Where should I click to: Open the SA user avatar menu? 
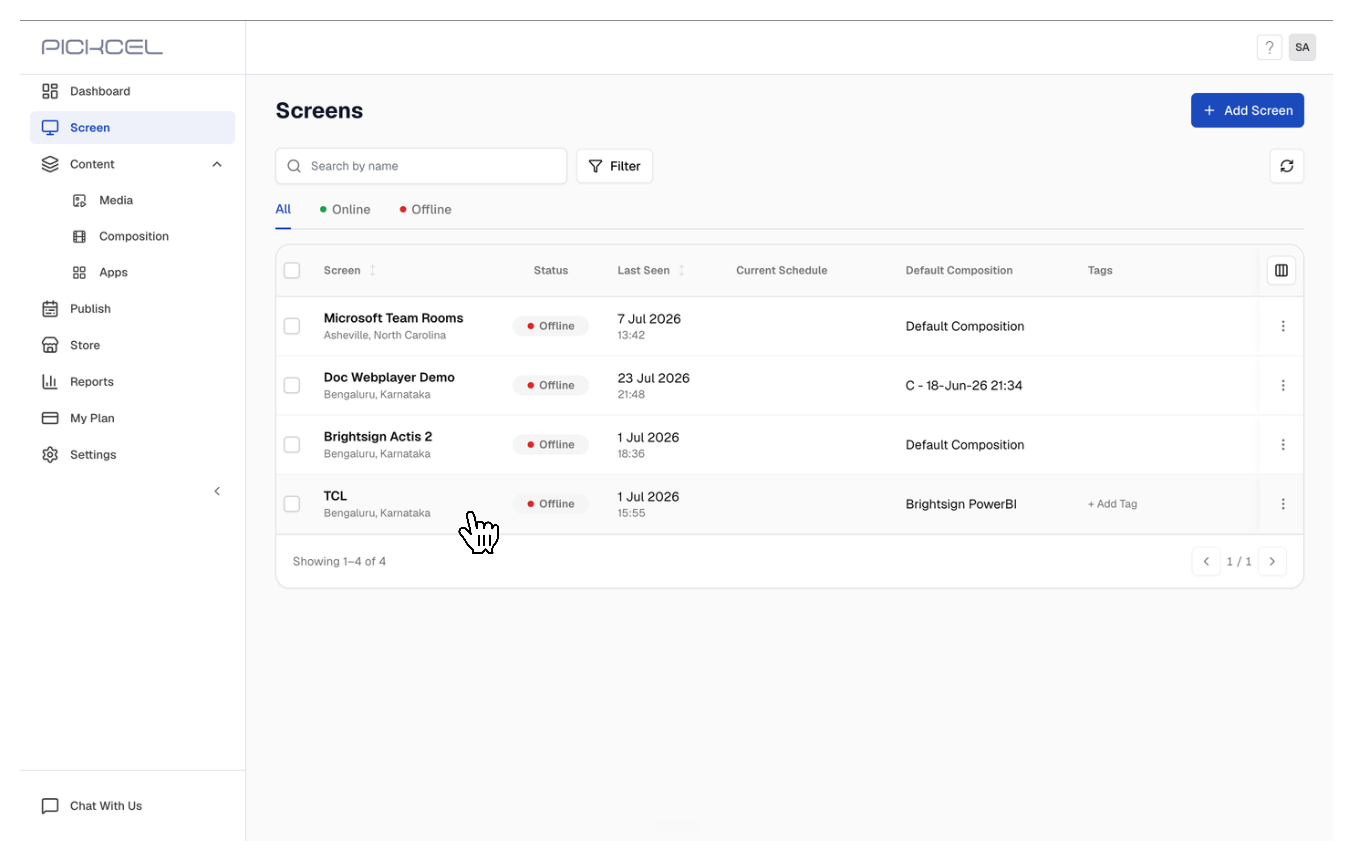(1302, 47)
